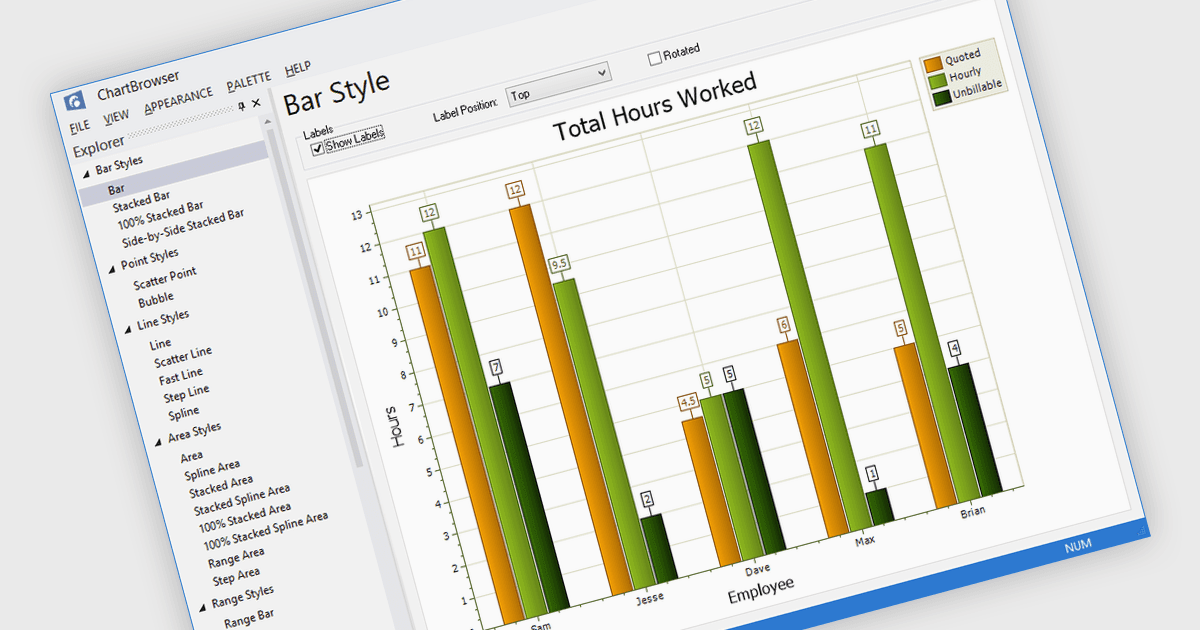Image resolution: width=1200 pixels, height=630 pixels.
Task: Click the Dave axis label
Action: point(757,570)
